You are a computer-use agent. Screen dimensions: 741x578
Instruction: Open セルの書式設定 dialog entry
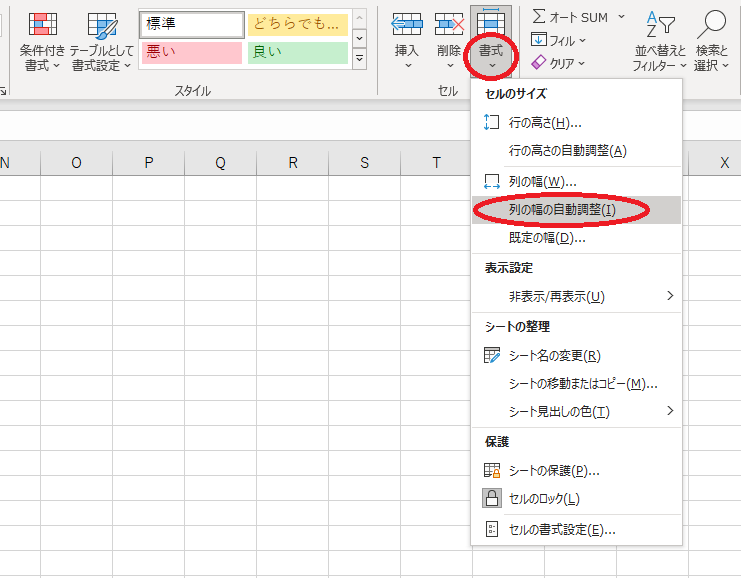click(562, 529)
